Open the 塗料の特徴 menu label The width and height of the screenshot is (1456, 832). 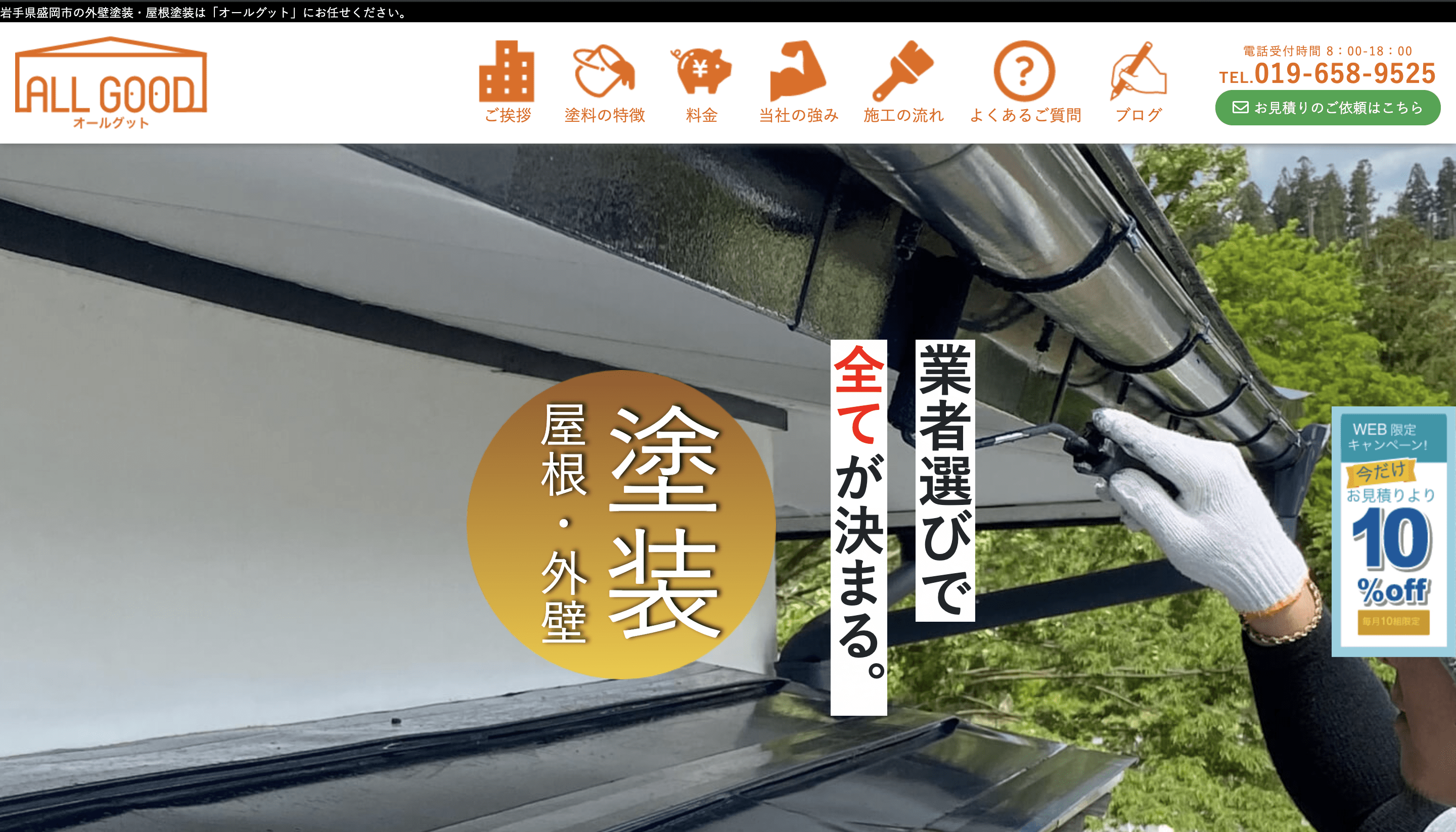[x=605, y=115]
